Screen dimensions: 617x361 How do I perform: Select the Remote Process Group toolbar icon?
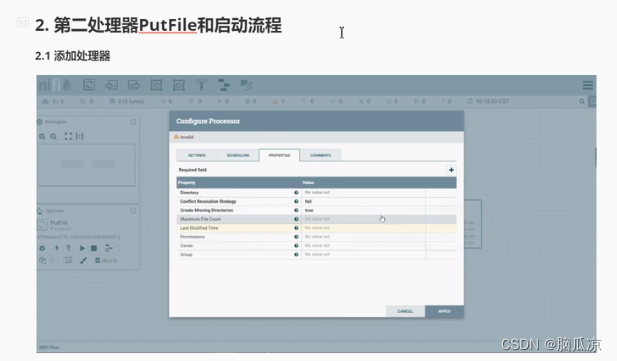click(x=179, y=85)
